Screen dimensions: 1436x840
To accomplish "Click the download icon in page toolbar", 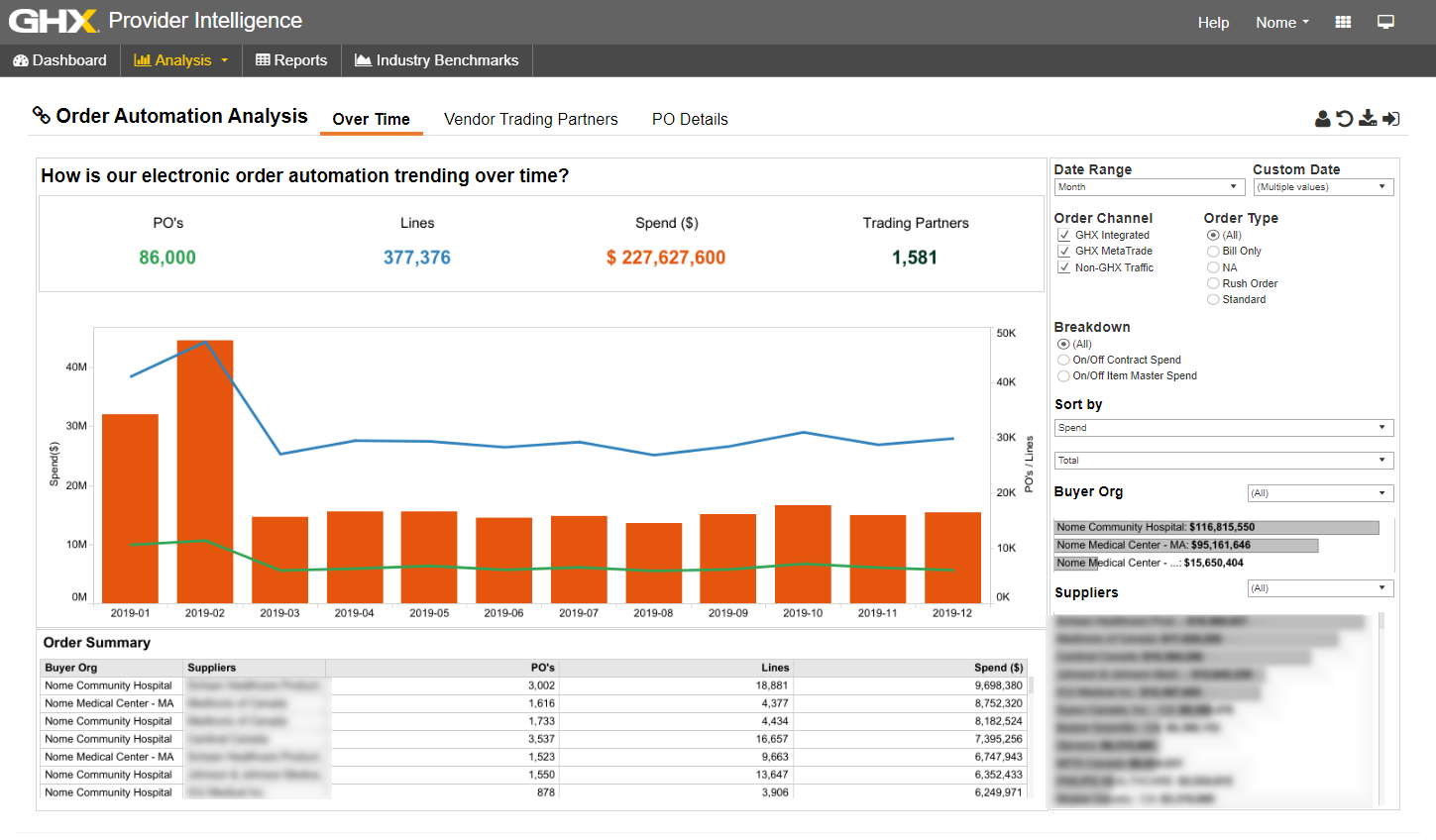I will coord(1368,119).
